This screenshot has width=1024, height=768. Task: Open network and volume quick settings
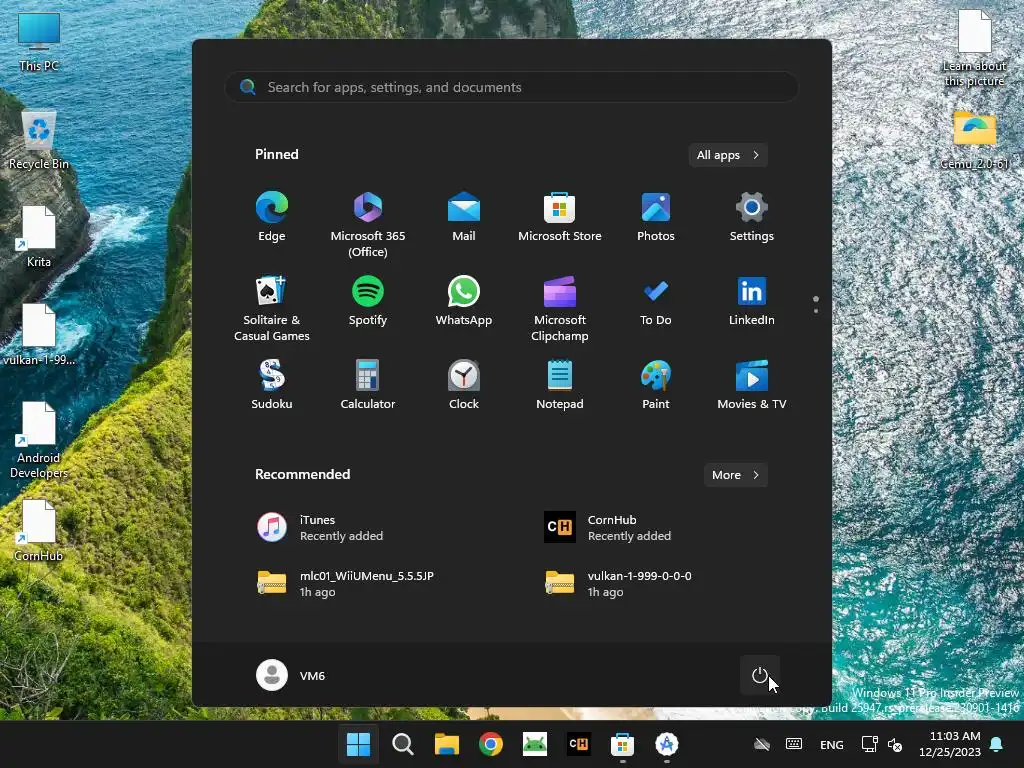click(x=882, y=744)
